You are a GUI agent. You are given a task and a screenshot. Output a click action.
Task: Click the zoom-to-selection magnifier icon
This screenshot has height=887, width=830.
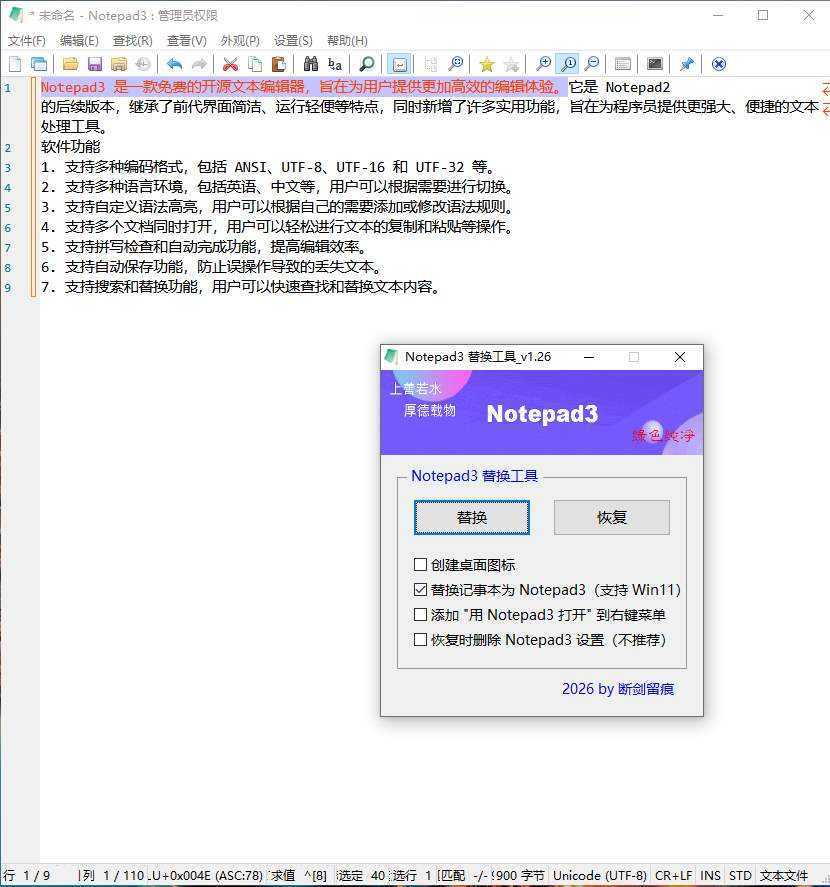pos(455,64)
